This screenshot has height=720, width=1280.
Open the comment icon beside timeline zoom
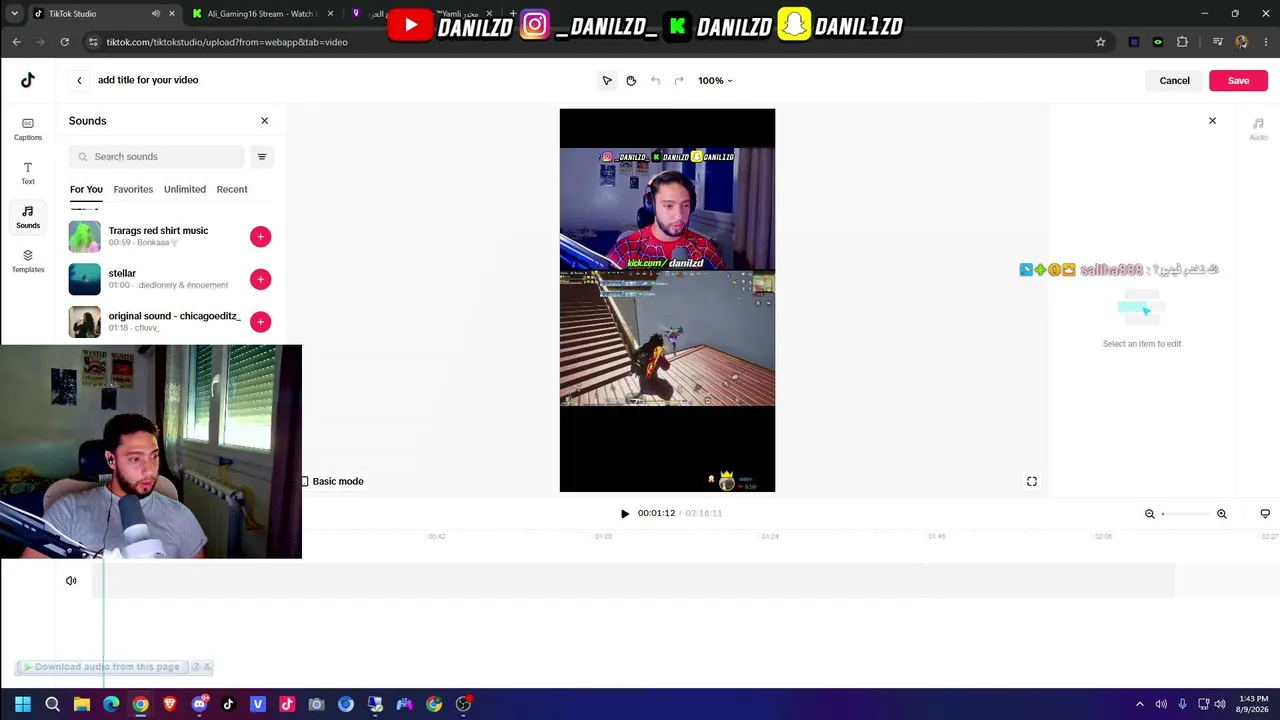[1265, 514]
